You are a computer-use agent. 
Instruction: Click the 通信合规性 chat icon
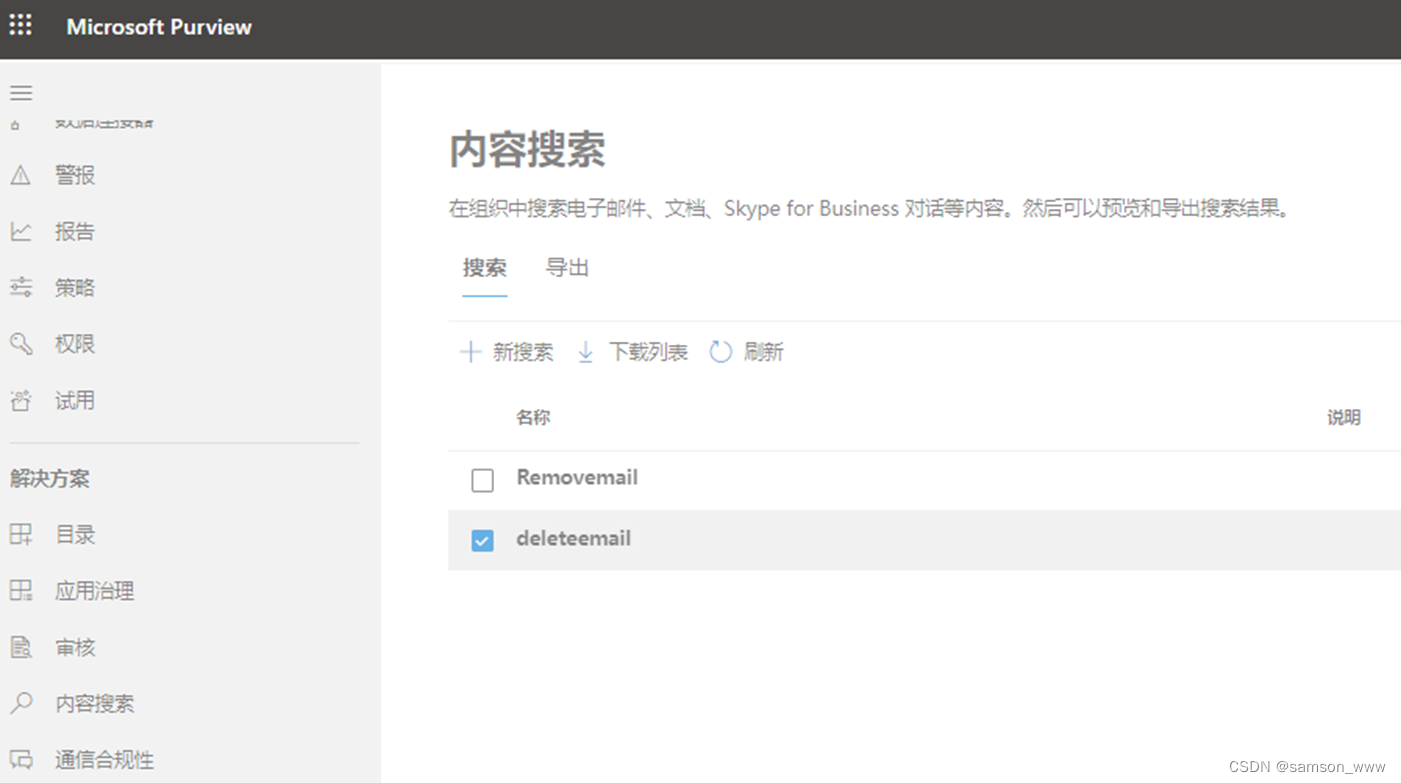(x=21, y=760)
